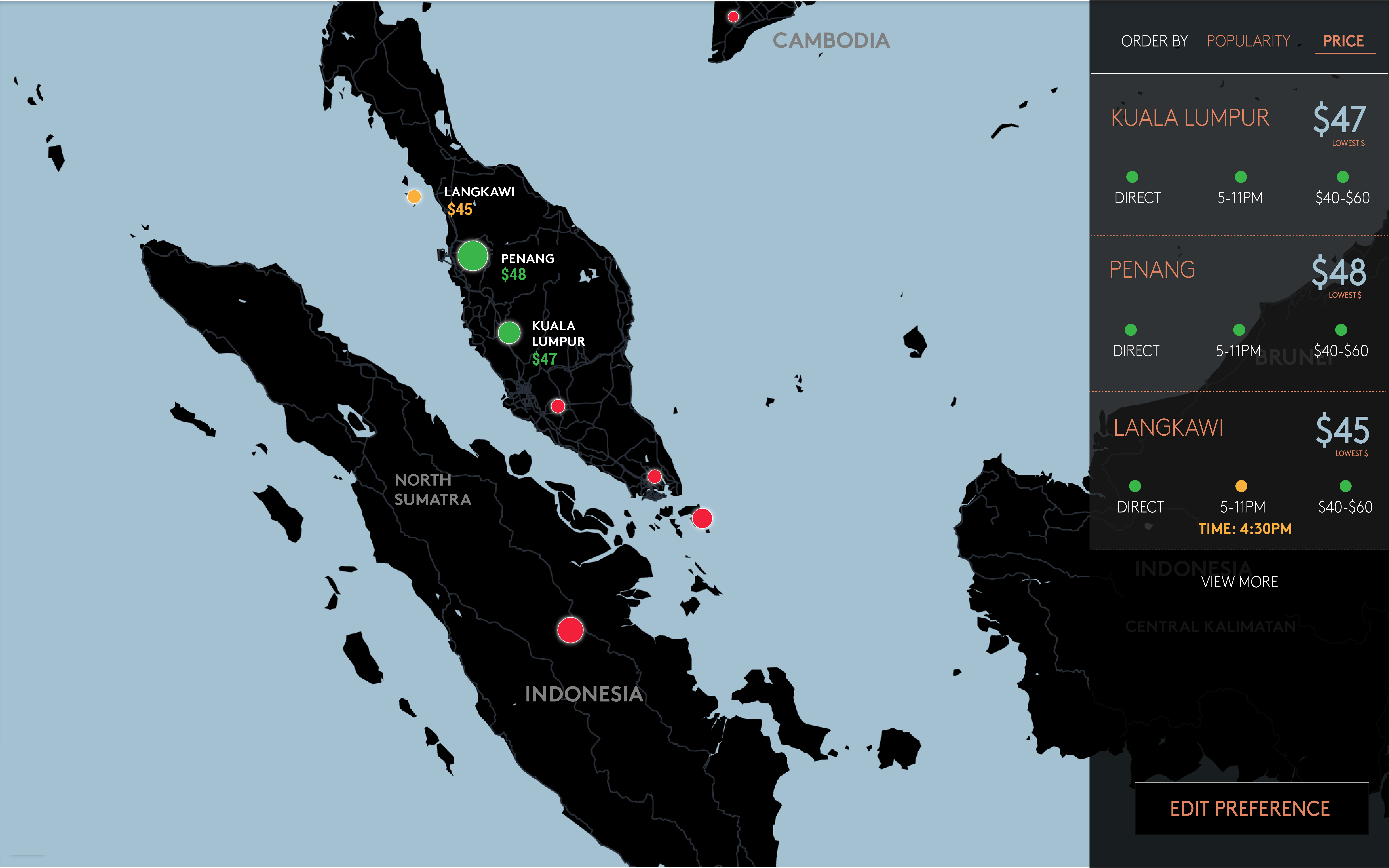This screenshot has width=1389, height=868.
Task: Click 5-11PM label in Penang card
Action: click(x=1239, y=351)
